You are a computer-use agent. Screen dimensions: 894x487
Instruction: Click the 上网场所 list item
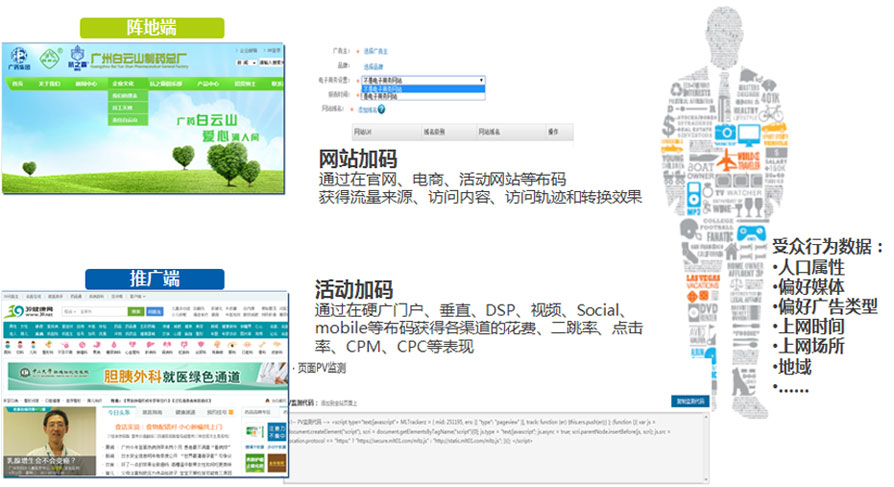click(x=811, y=347)
